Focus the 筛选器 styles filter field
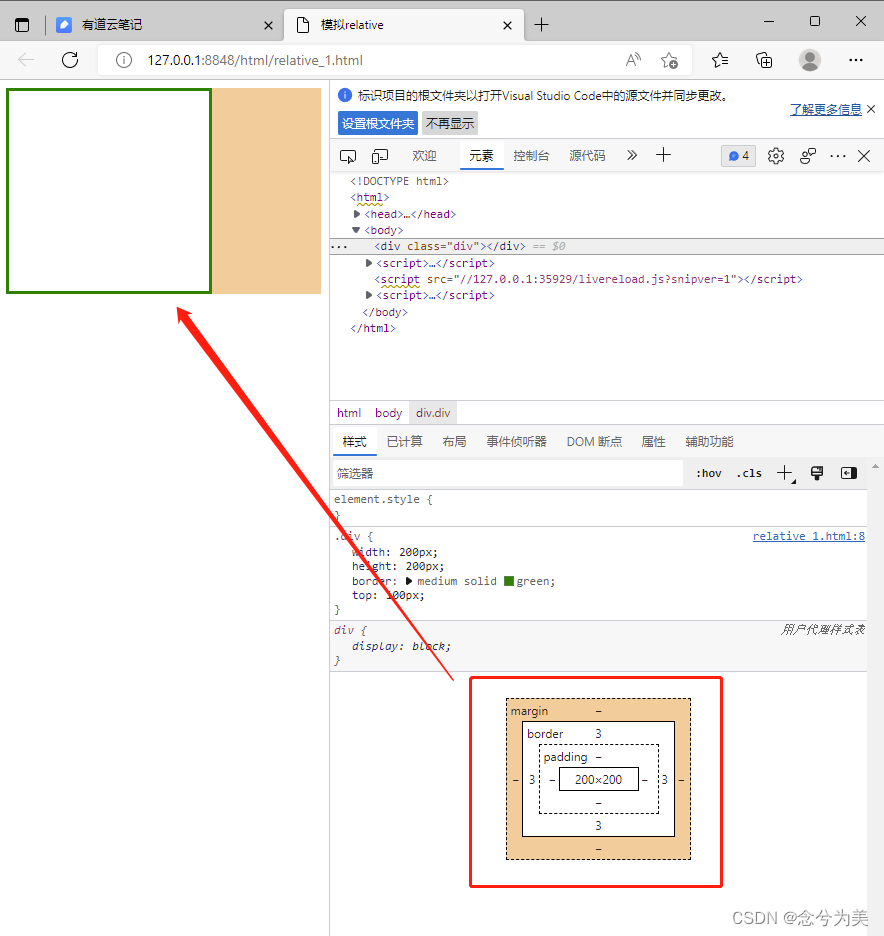This screenshot has height=936, width=884. click(507, 473)
